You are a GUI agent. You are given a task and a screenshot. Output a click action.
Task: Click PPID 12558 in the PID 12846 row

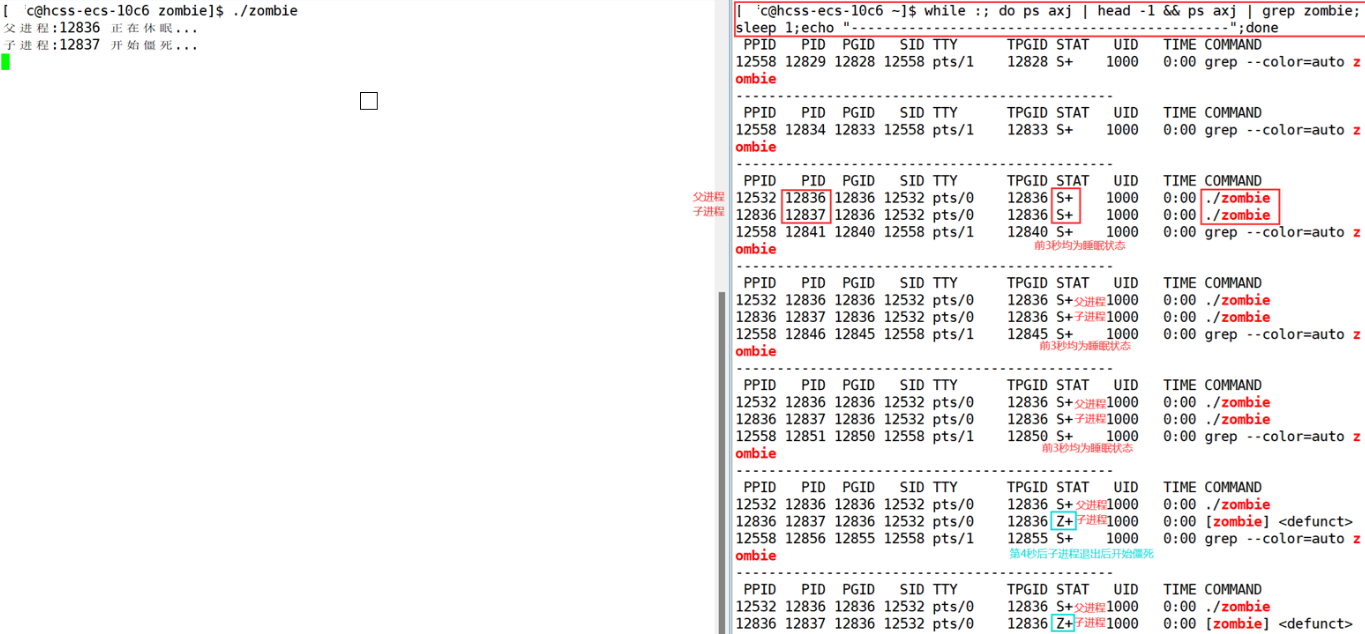(x=756, y=334)
